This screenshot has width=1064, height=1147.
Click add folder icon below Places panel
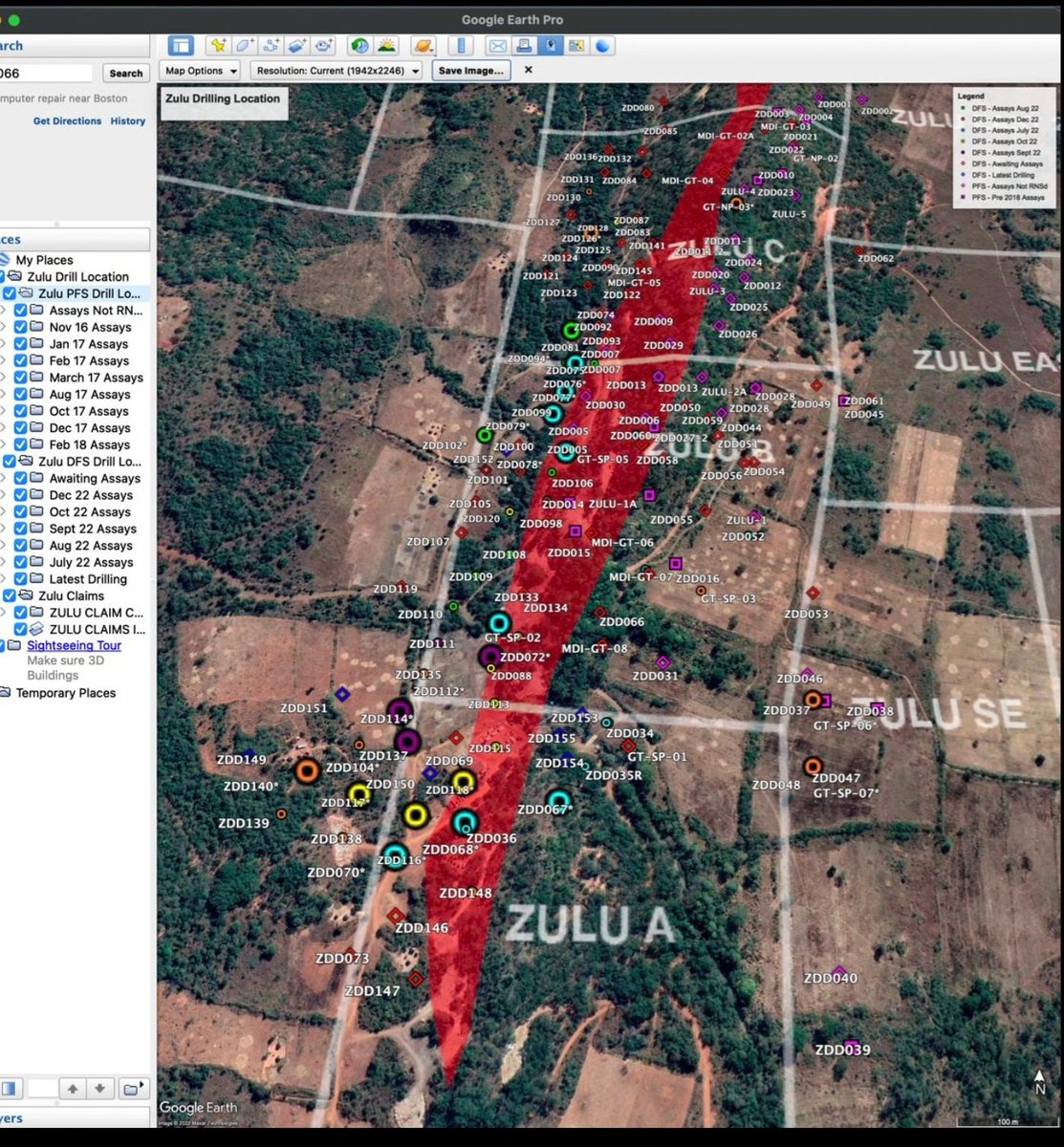tap(135, 1089)
